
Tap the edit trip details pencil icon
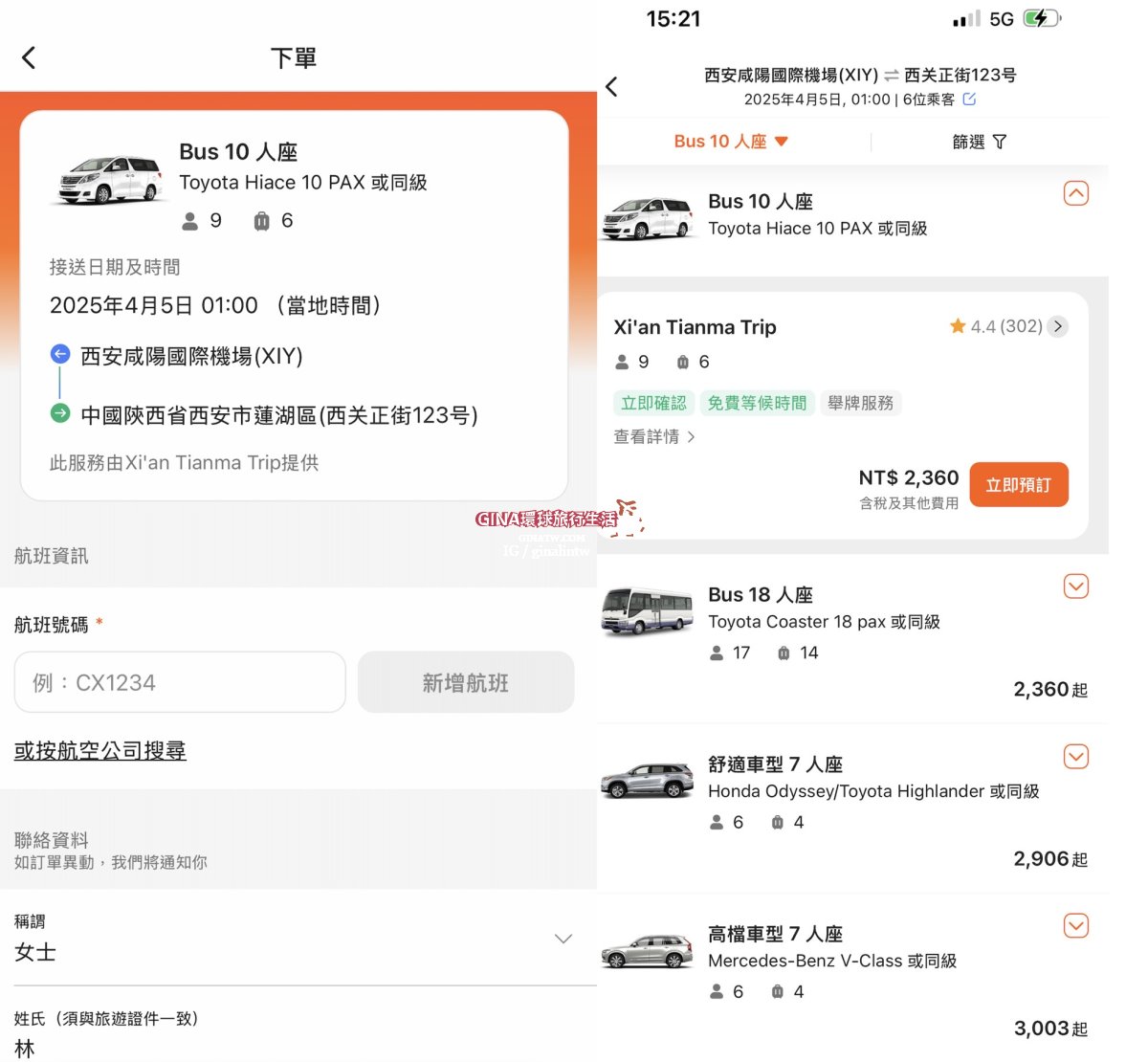pos(969,100)
